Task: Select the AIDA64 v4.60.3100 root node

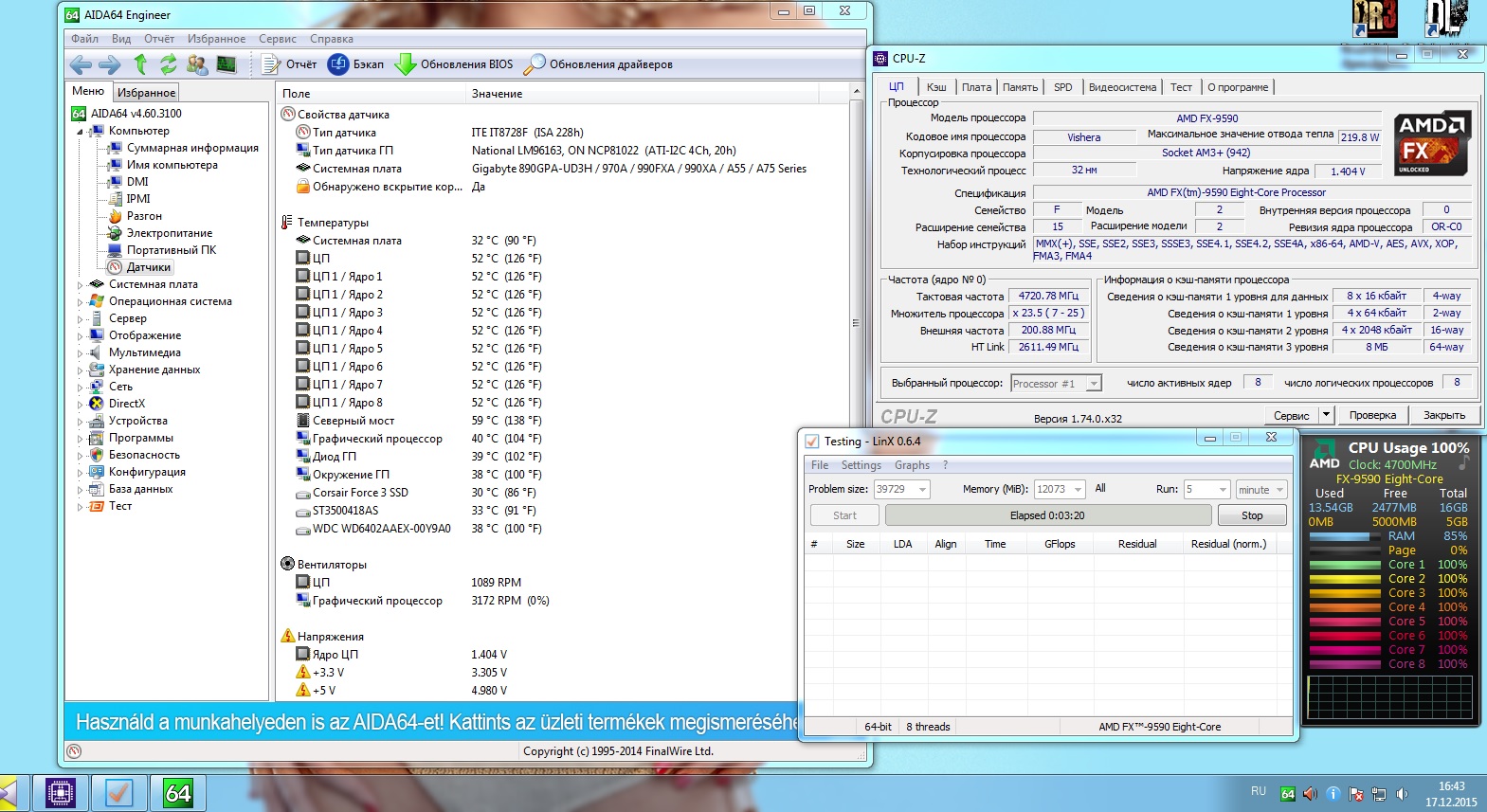Action: [x=136, y=114]
